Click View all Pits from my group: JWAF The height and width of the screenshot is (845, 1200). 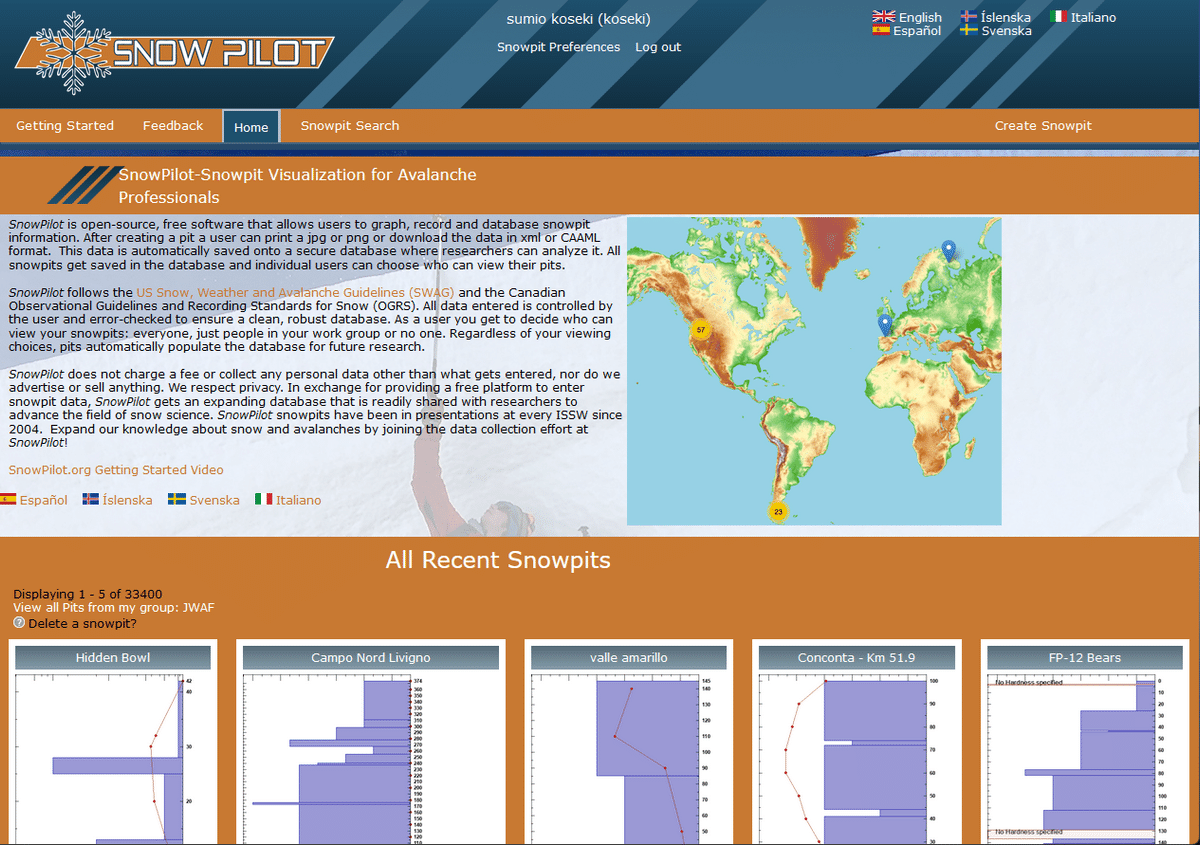pos(114,607)
